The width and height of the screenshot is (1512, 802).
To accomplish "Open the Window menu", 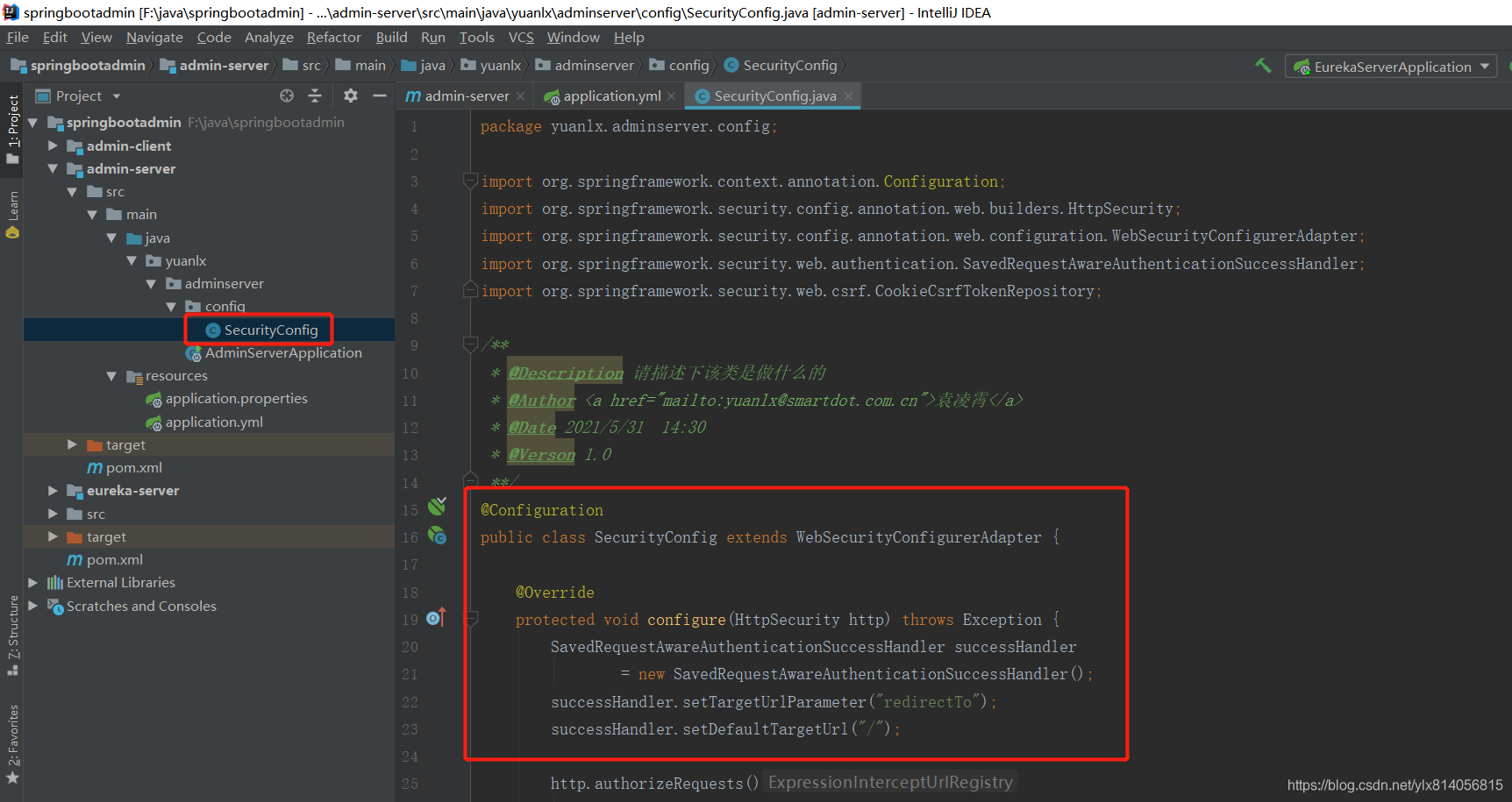I will (x=574, y=37).
